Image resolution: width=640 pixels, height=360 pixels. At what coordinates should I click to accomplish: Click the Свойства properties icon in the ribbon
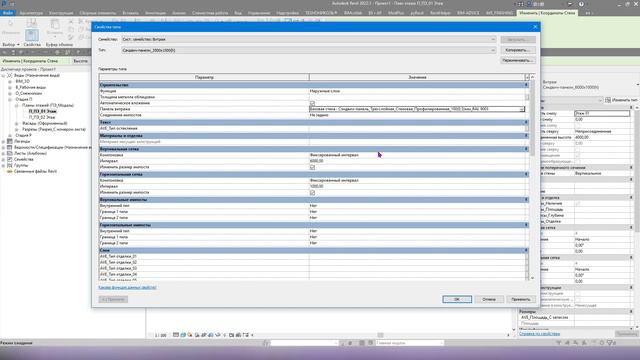pos(32,34)
